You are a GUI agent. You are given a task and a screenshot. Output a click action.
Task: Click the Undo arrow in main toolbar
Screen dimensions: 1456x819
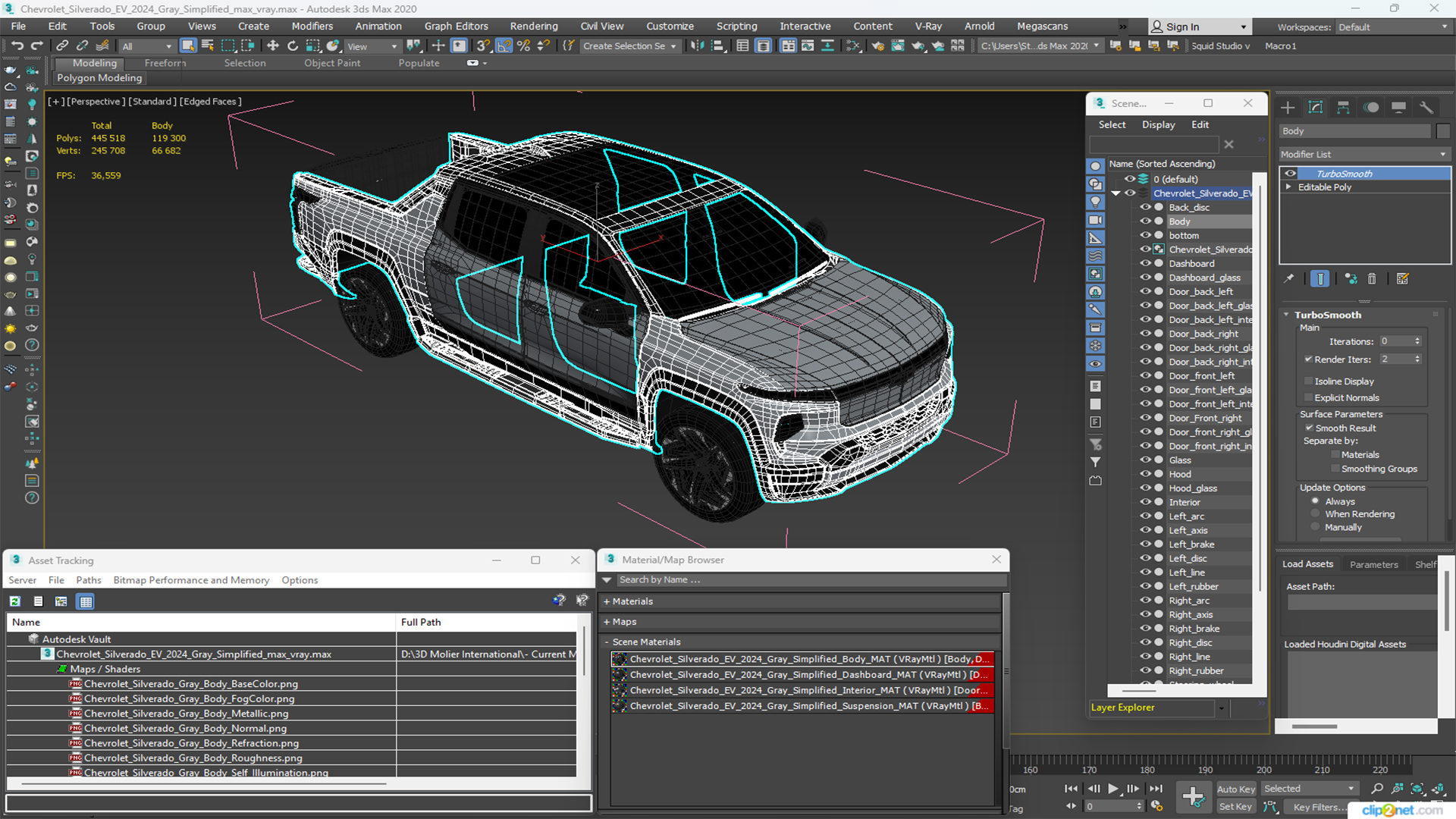pyautogui.click(x=17, y=46)
